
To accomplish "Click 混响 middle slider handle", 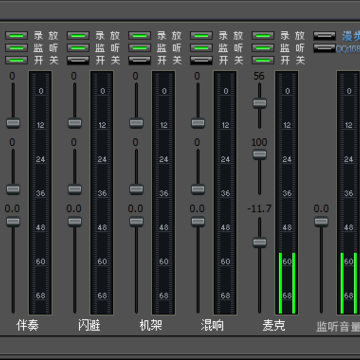I will pos(198,189).
